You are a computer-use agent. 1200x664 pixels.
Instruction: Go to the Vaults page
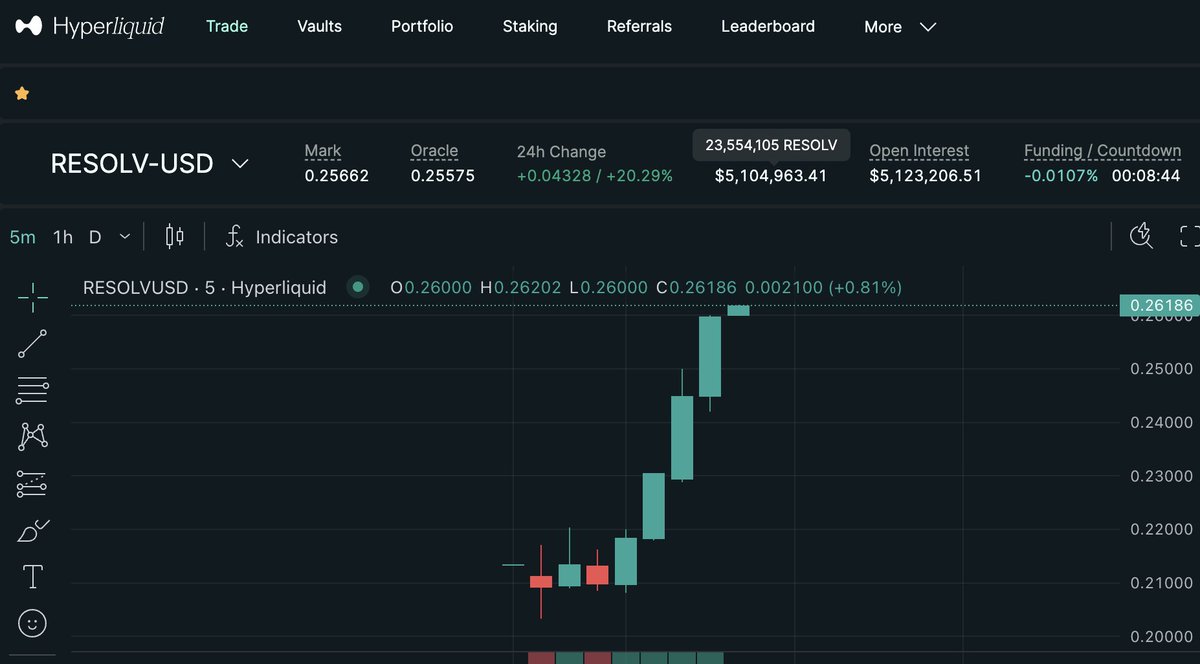click(319, 26)
